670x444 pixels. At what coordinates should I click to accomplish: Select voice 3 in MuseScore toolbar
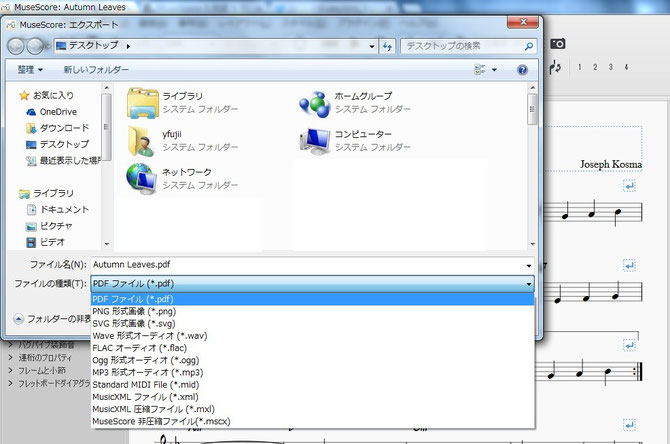click(611, 67)
